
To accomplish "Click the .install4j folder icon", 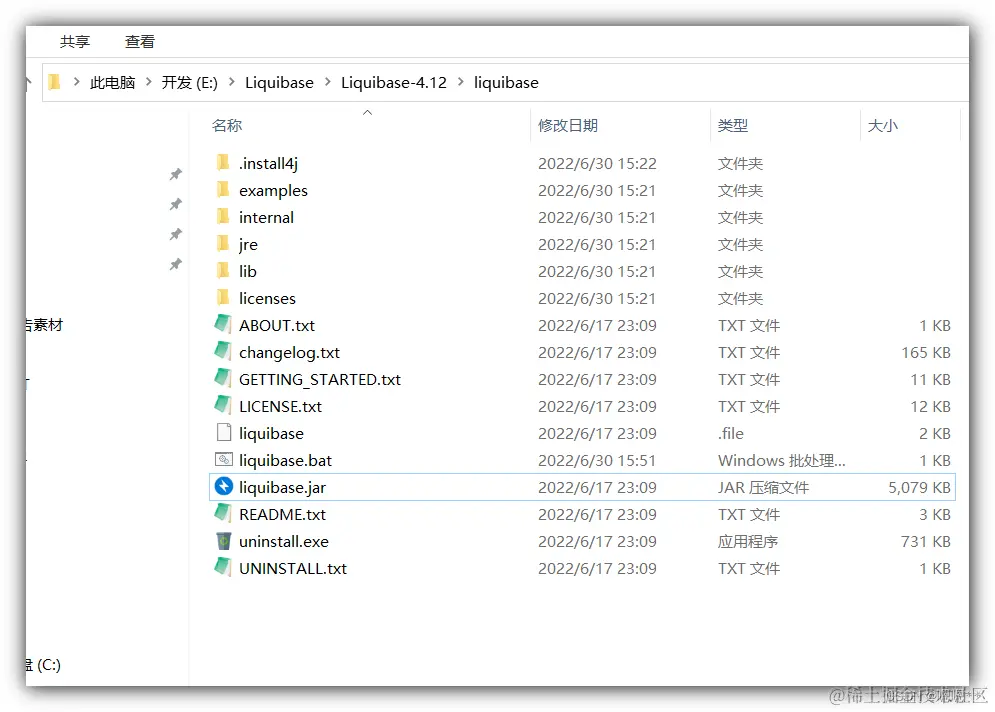I will click(223, 162).
